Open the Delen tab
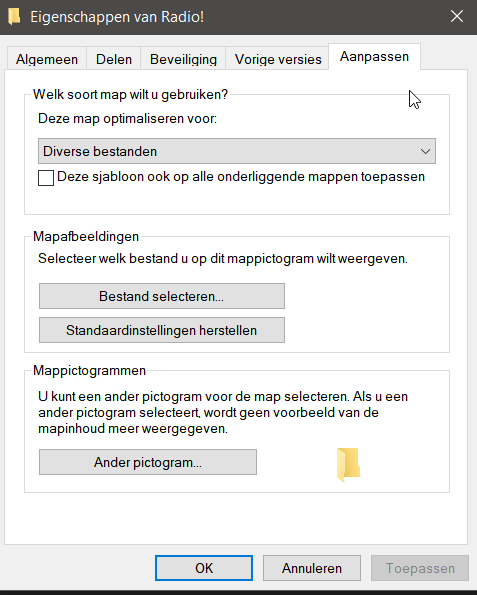Viewport: 477px width, 595px height. coord(114,59)
